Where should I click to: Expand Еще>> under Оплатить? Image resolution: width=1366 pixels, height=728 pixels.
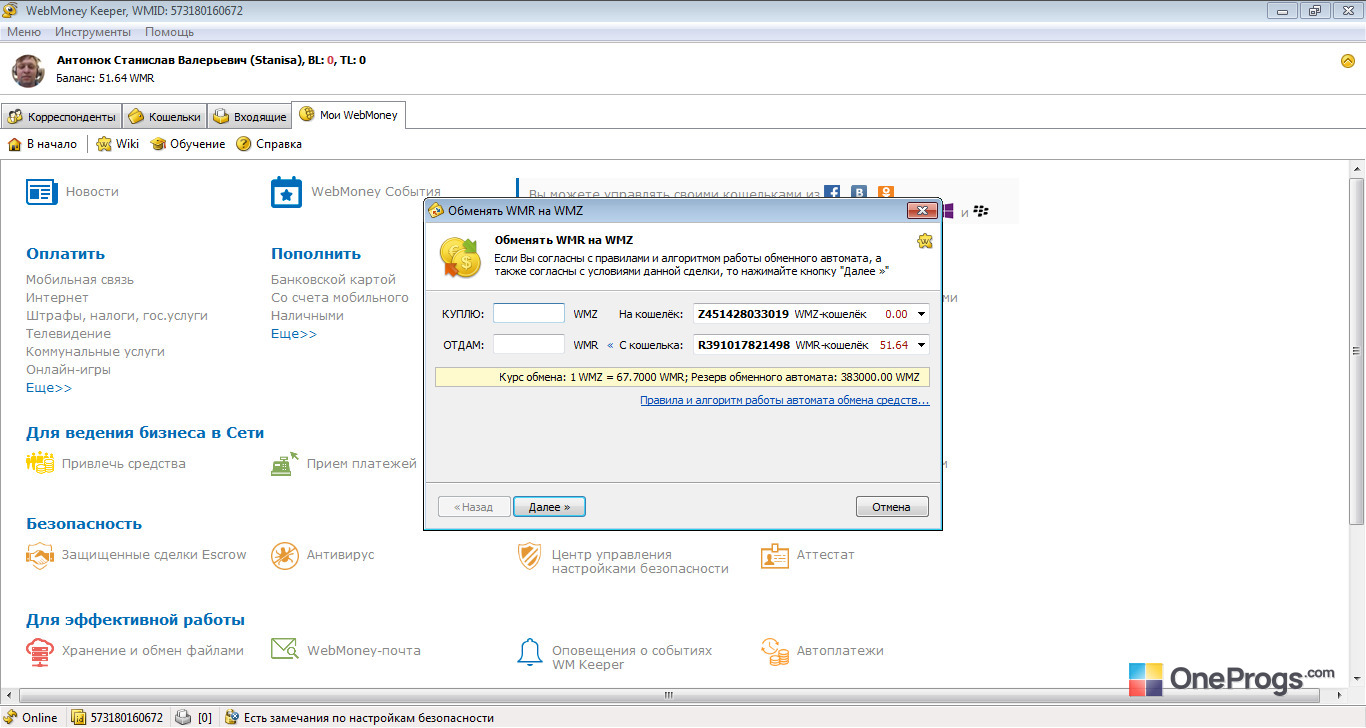(49, 388)
